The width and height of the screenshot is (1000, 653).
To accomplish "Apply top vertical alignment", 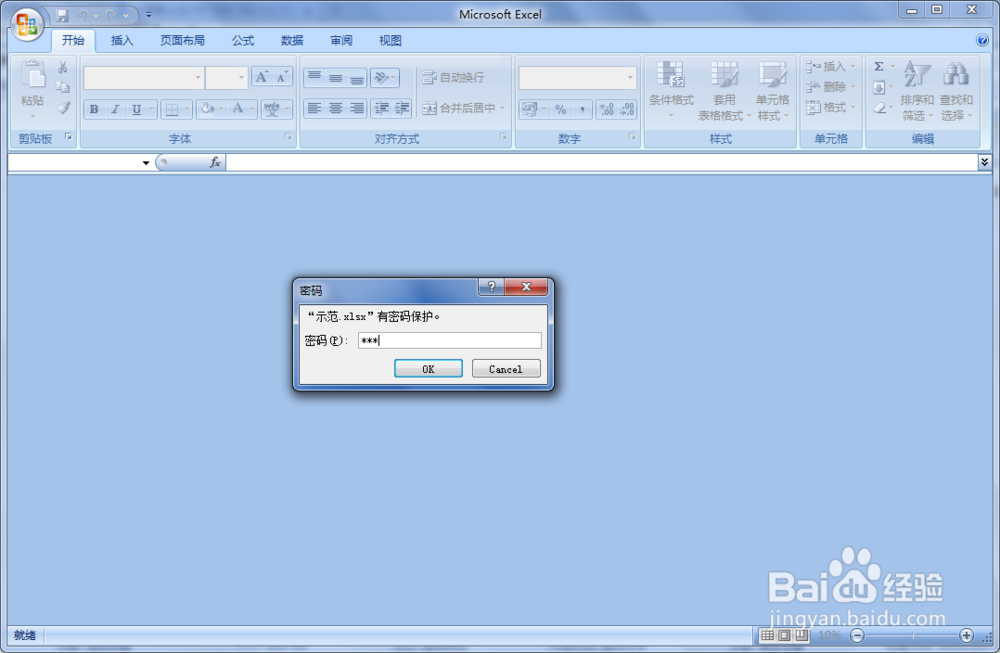I will (x=314, y=78).
